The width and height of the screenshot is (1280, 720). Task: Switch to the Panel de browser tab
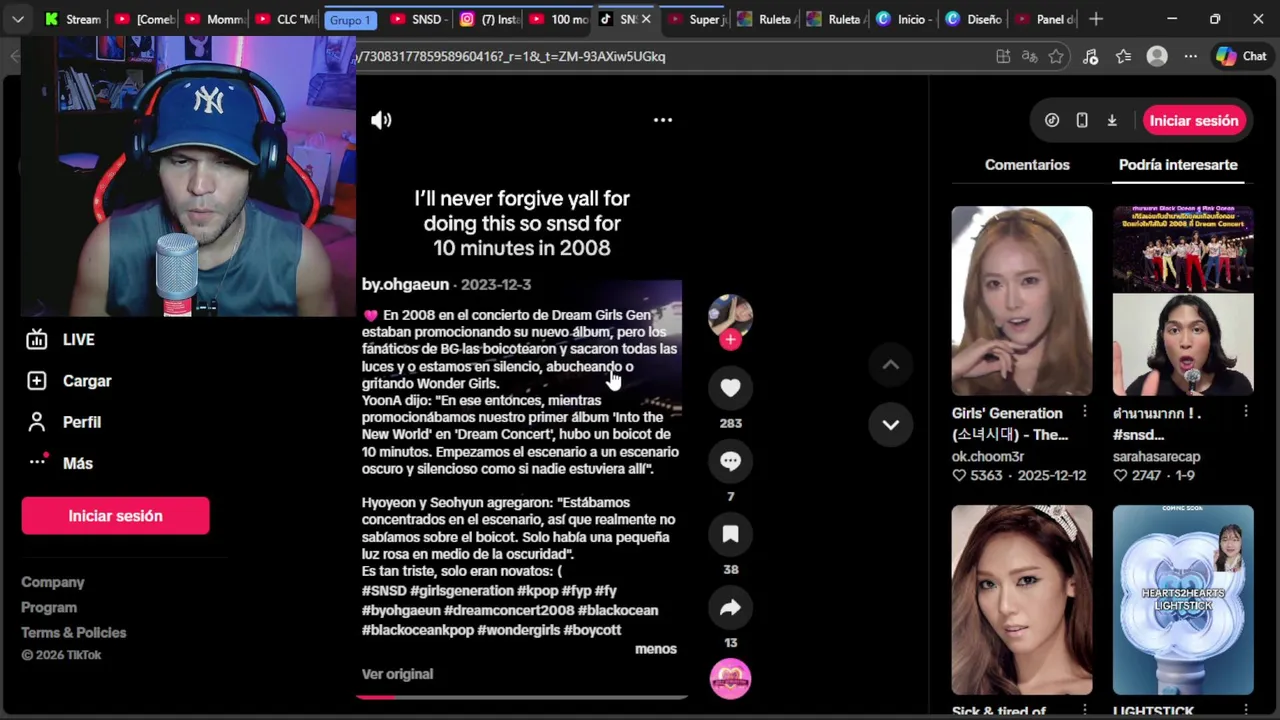(1045, 19)
